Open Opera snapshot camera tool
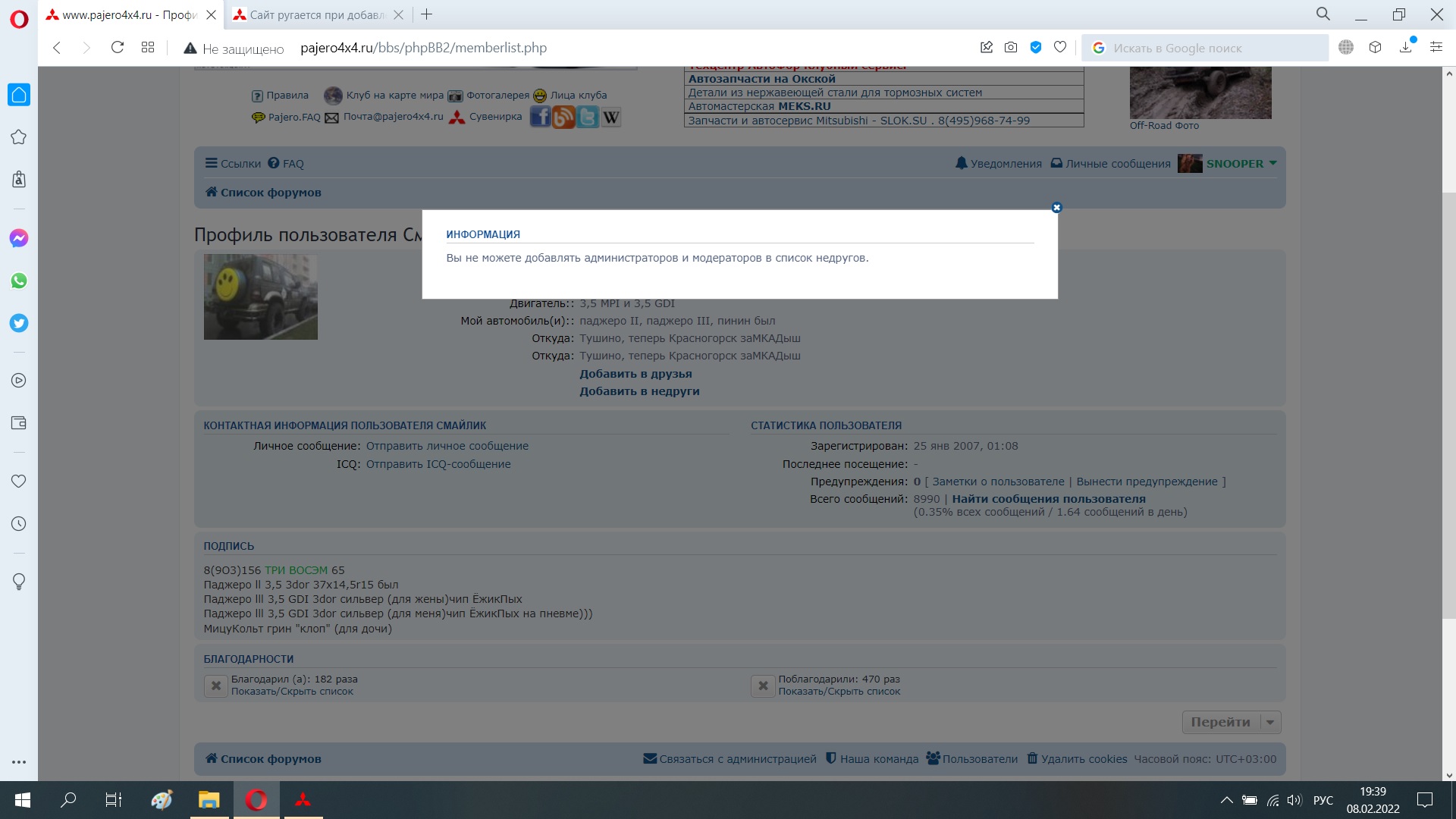 click(x=1011, y=47)
